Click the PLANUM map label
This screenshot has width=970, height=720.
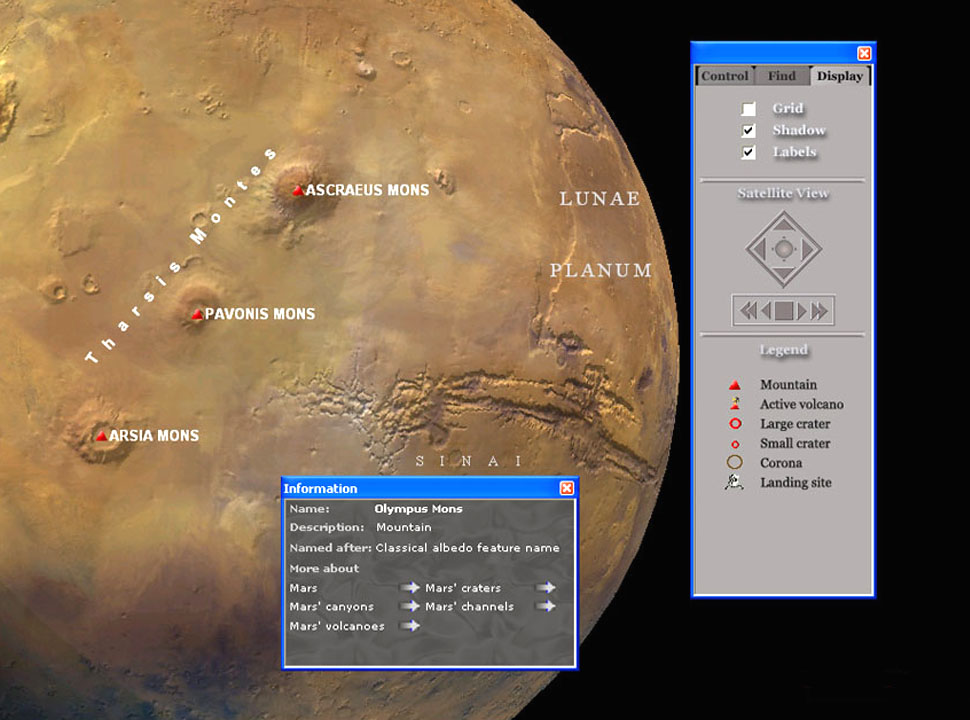point(601,270)
